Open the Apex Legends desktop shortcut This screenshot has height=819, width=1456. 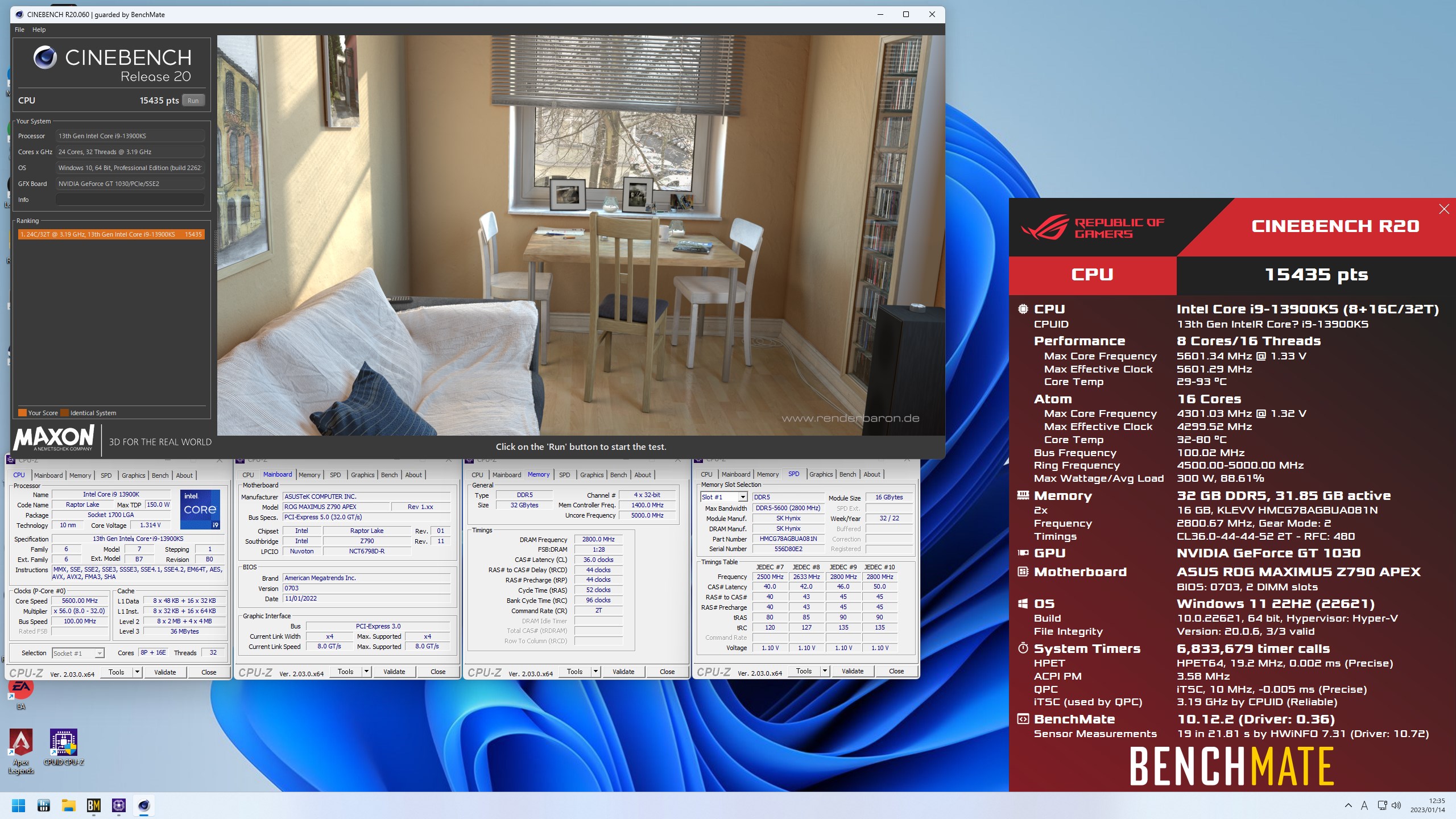pyautogui.click(x=21, y=751)
